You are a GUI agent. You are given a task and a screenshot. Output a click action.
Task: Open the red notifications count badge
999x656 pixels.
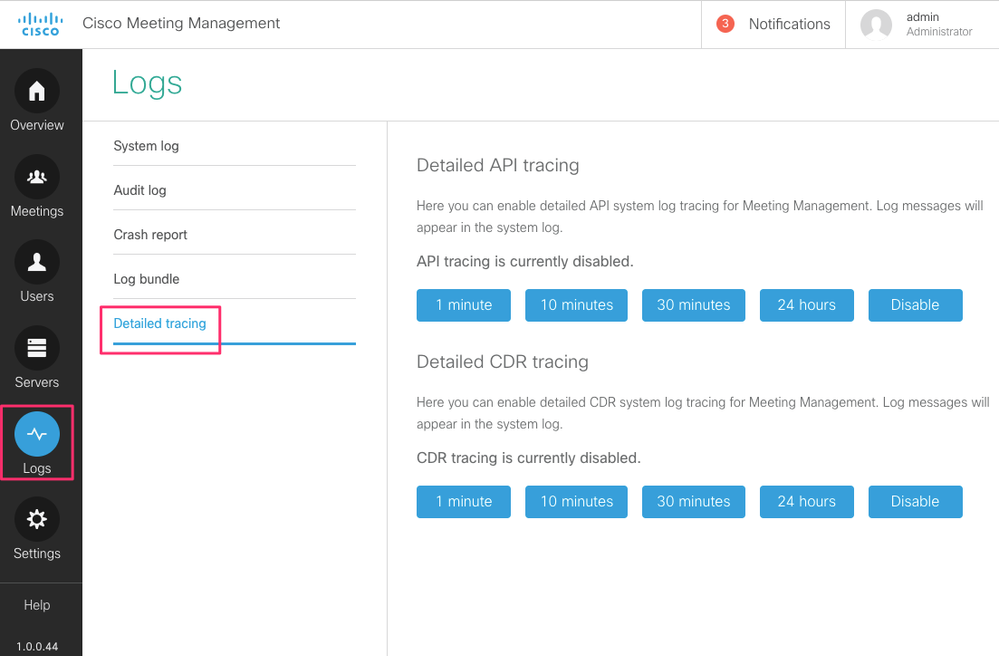click(725, 24)
